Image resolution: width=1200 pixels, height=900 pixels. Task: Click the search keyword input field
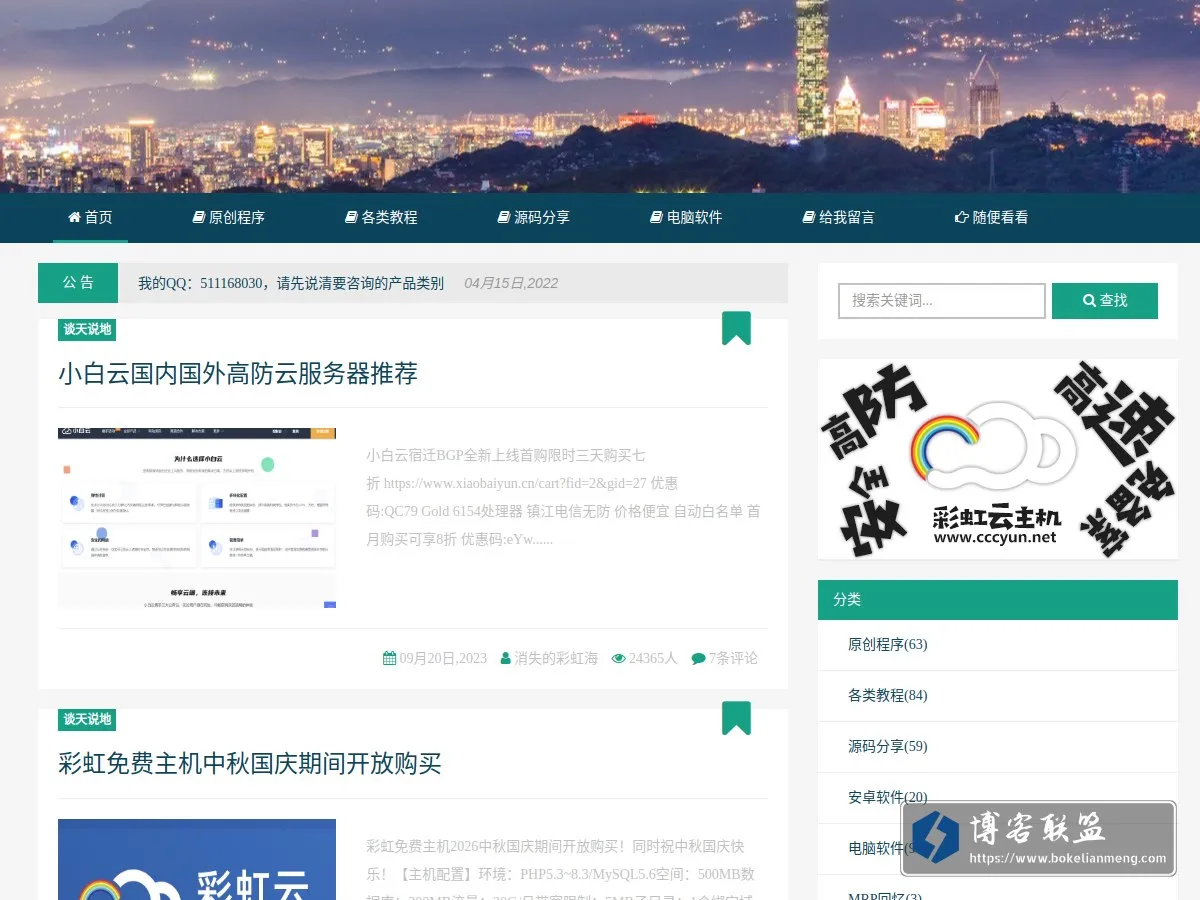[x=941, y=301]
